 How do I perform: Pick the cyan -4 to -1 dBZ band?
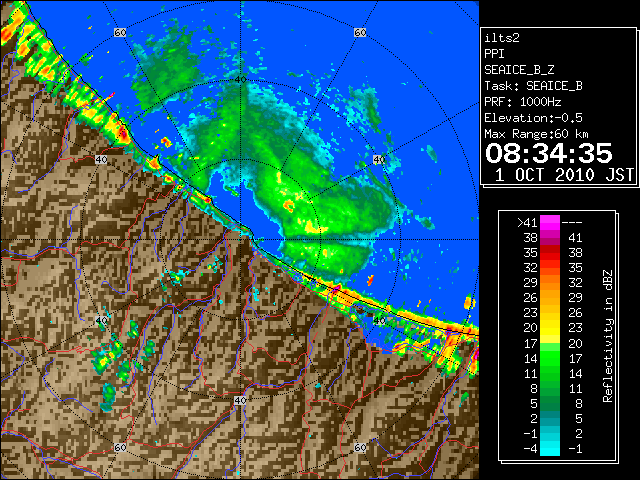pos(550,448)
